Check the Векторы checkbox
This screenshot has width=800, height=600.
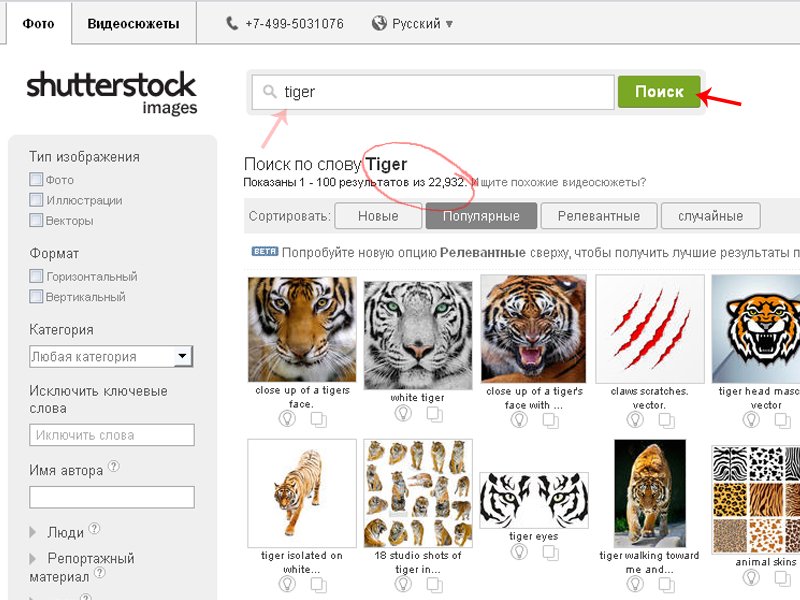click(x=36, y=220)
